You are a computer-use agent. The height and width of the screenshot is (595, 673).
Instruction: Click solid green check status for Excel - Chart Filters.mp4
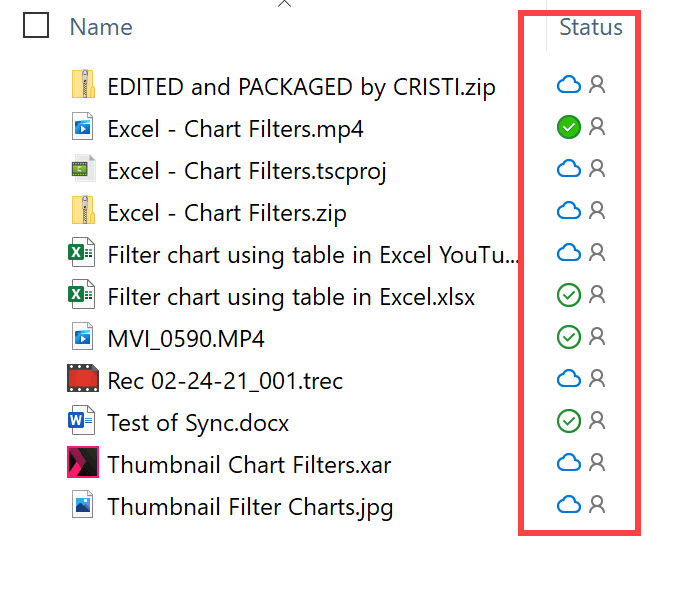tap(569, 127)
